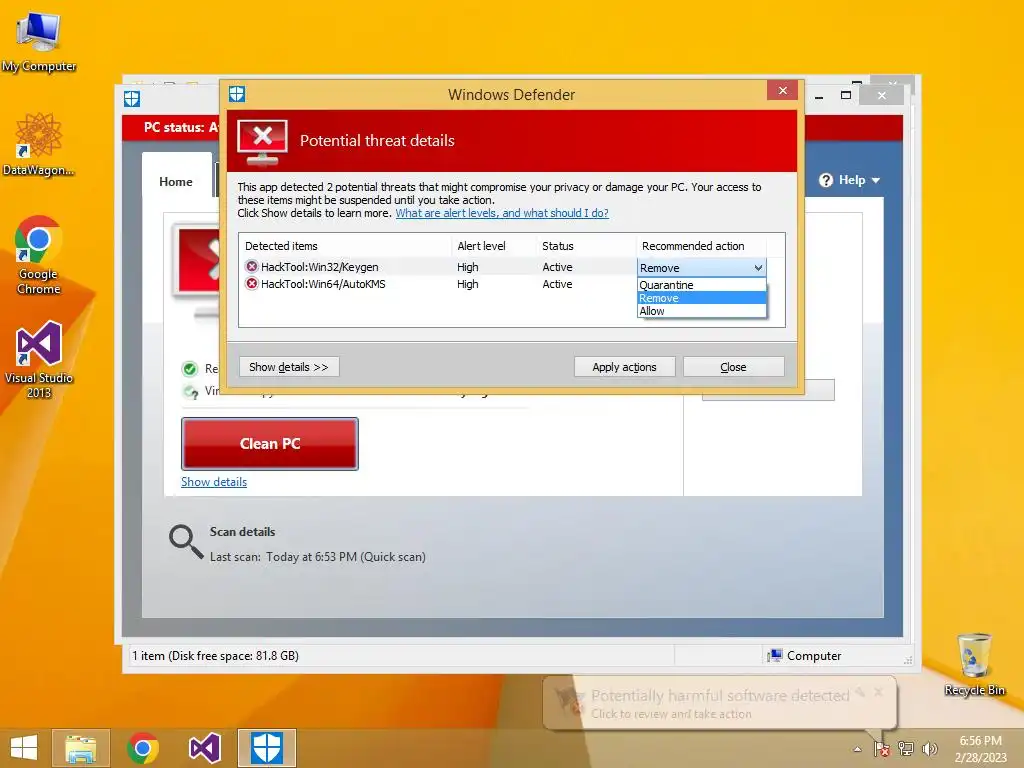Close the Potential threat details dialog

click(782, 90)
